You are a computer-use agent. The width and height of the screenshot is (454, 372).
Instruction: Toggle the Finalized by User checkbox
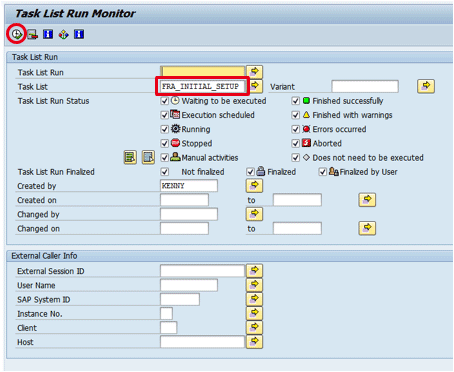coord(322,172)
